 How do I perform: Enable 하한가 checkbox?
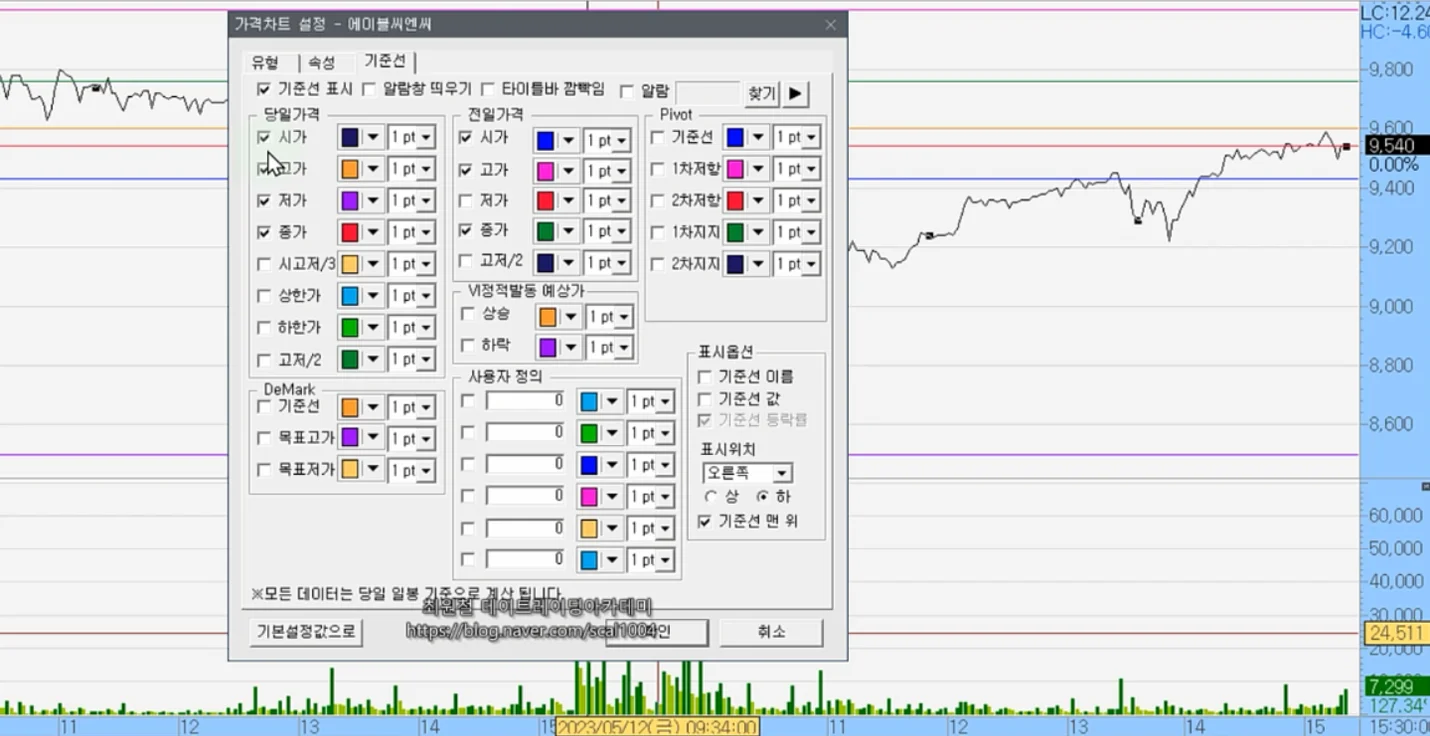(x=264, y=327)
